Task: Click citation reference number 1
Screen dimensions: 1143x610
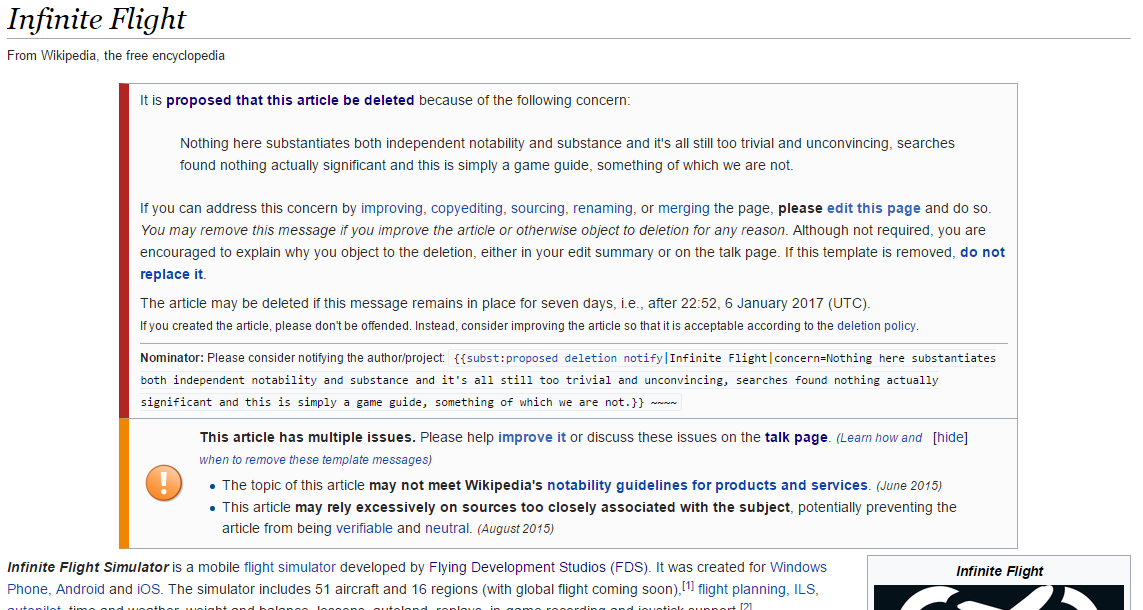Action: pos(687,585)
